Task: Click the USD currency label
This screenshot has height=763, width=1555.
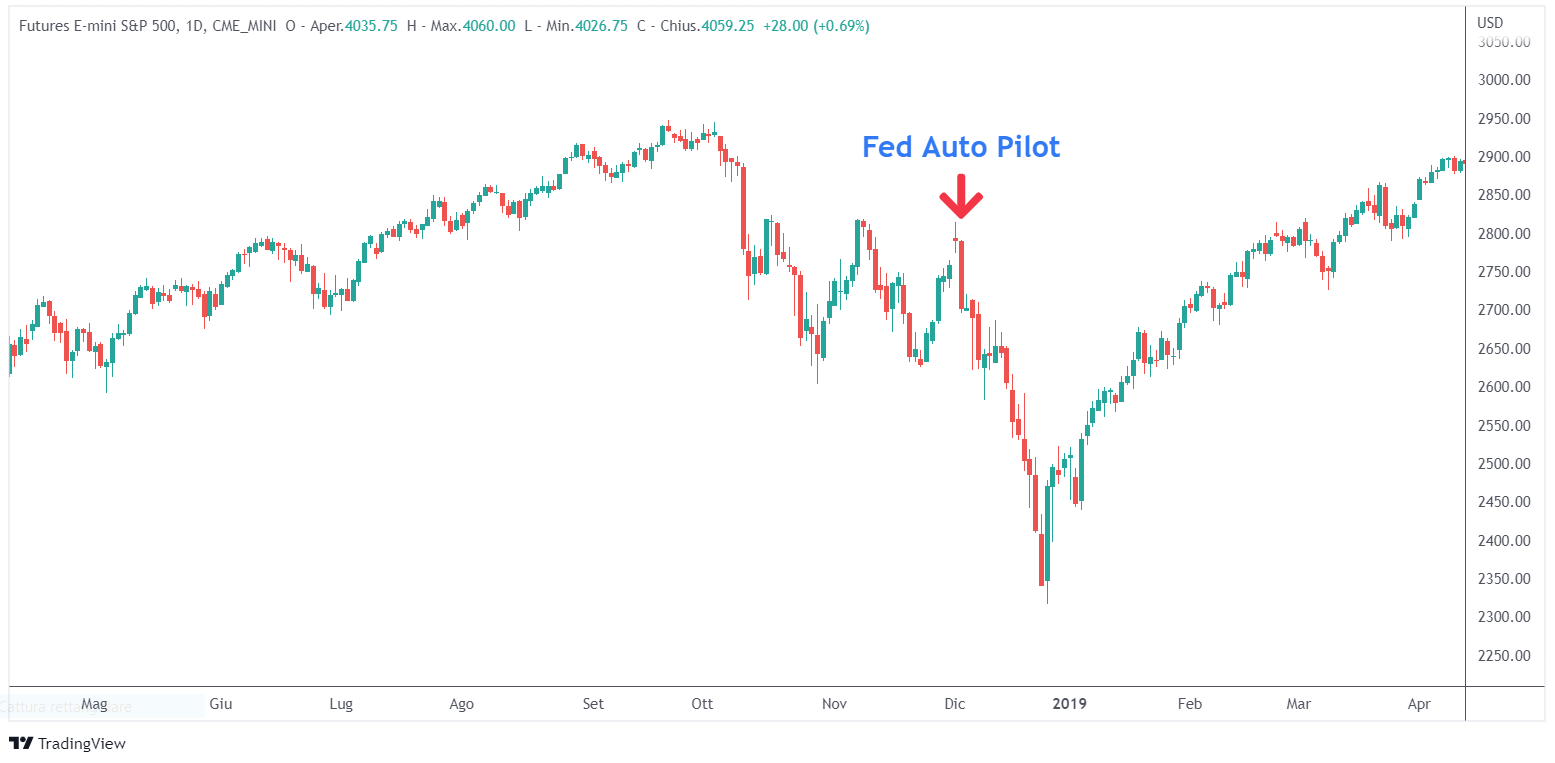Action: point(1489,22)
